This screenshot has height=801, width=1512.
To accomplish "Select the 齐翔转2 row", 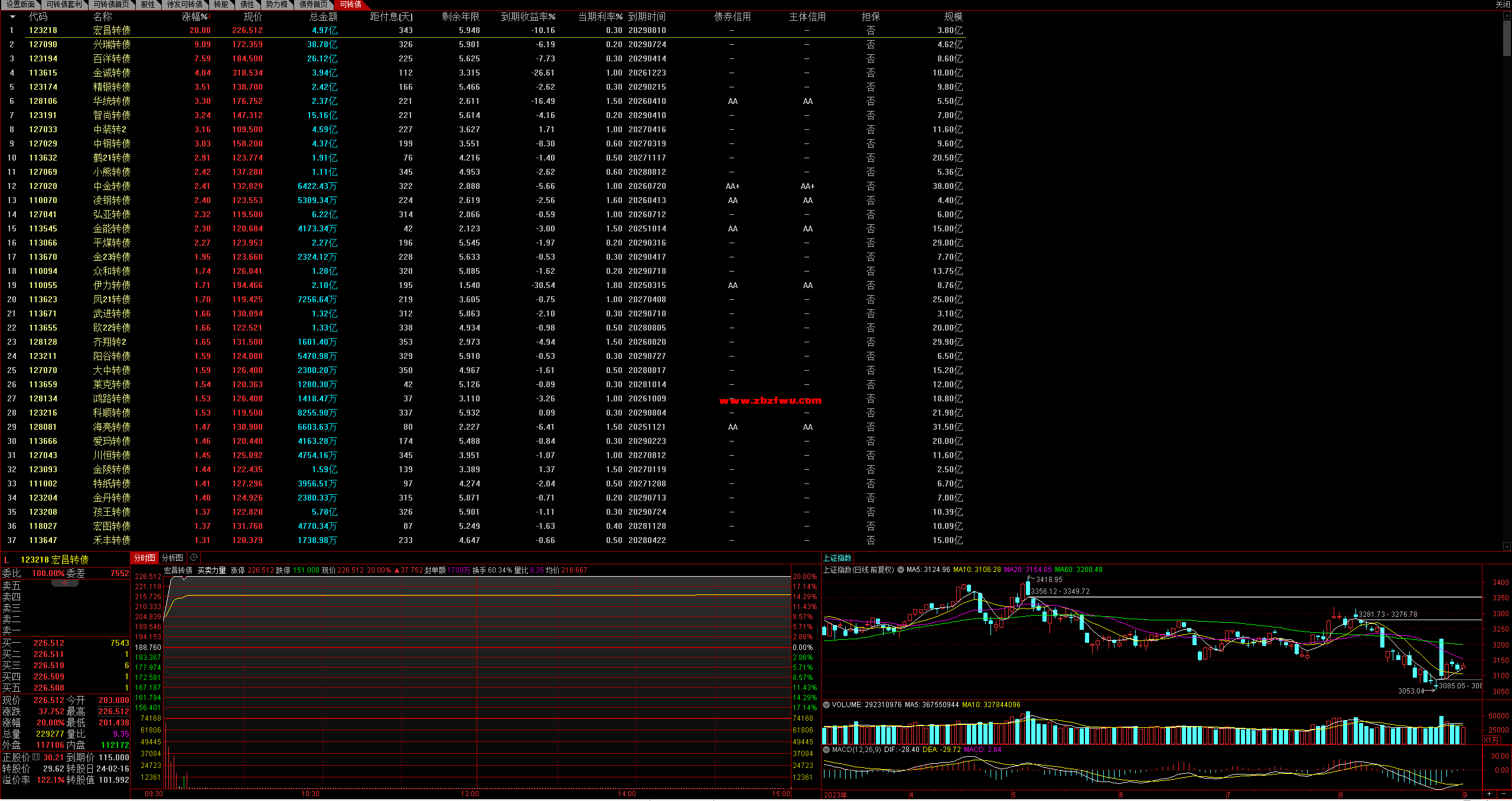I will point(484,342).
